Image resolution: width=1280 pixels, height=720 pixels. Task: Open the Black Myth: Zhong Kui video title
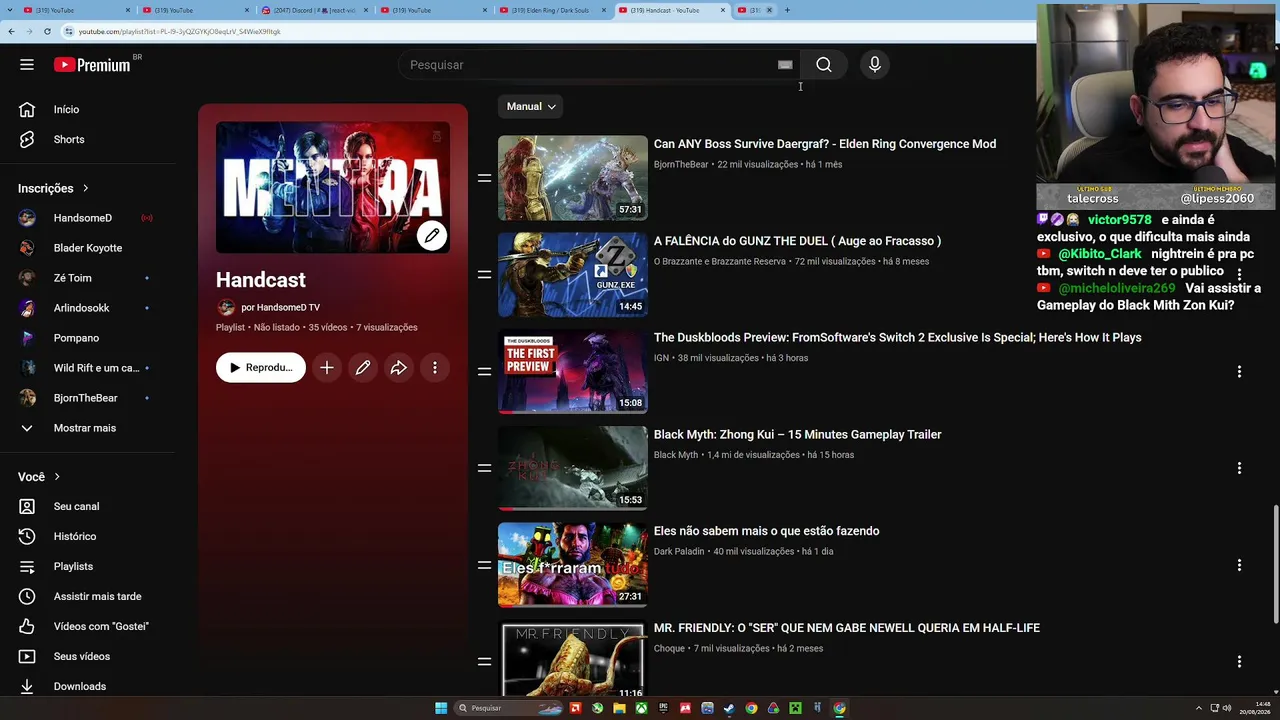tap(798, 435)
